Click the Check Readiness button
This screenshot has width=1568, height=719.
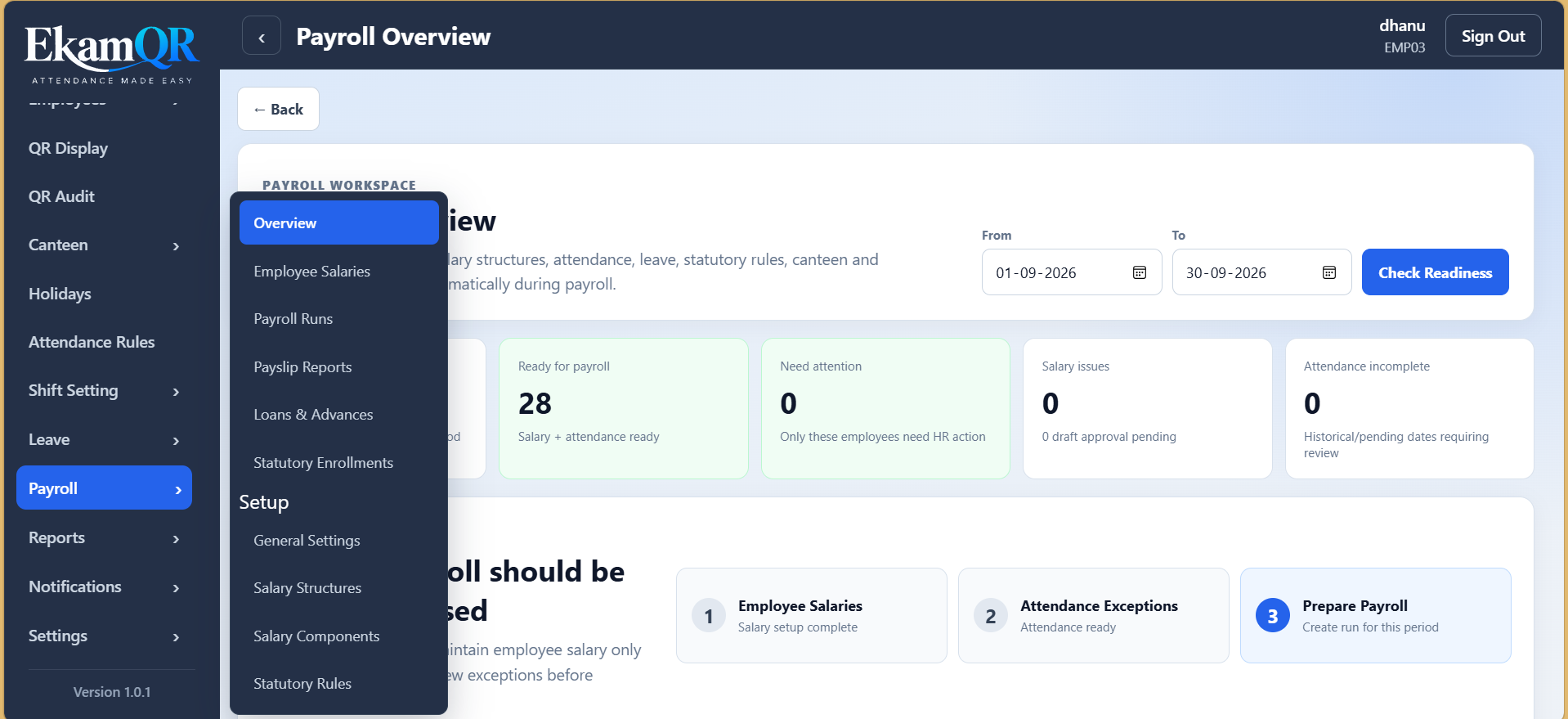click(x=1435, y=272)
